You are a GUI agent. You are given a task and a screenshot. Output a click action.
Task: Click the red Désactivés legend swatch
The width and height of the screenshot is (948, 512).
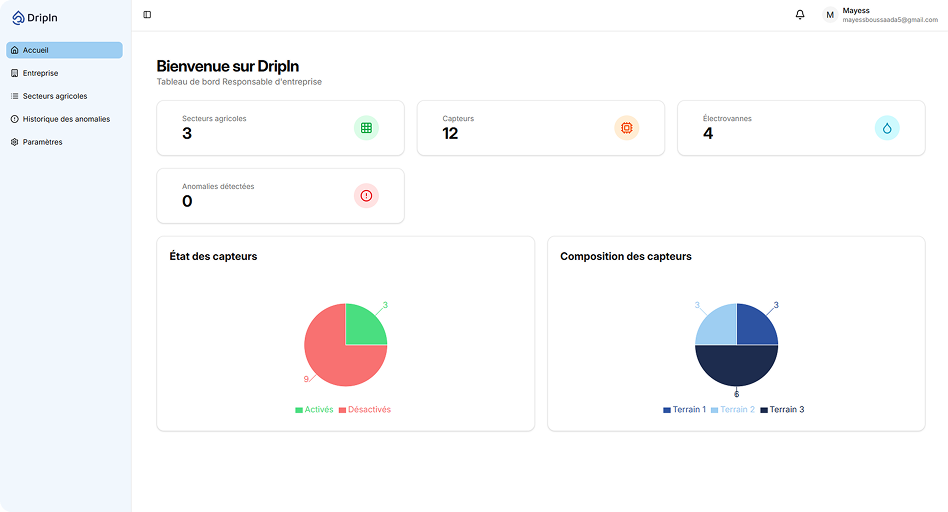click(342, 410)
